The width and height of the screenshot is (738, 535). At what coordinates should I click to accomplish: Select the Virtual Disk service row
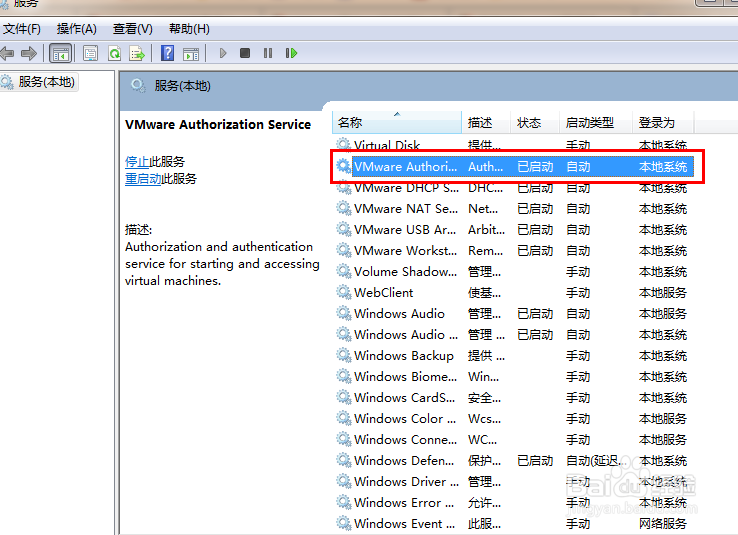coord(513,144)
